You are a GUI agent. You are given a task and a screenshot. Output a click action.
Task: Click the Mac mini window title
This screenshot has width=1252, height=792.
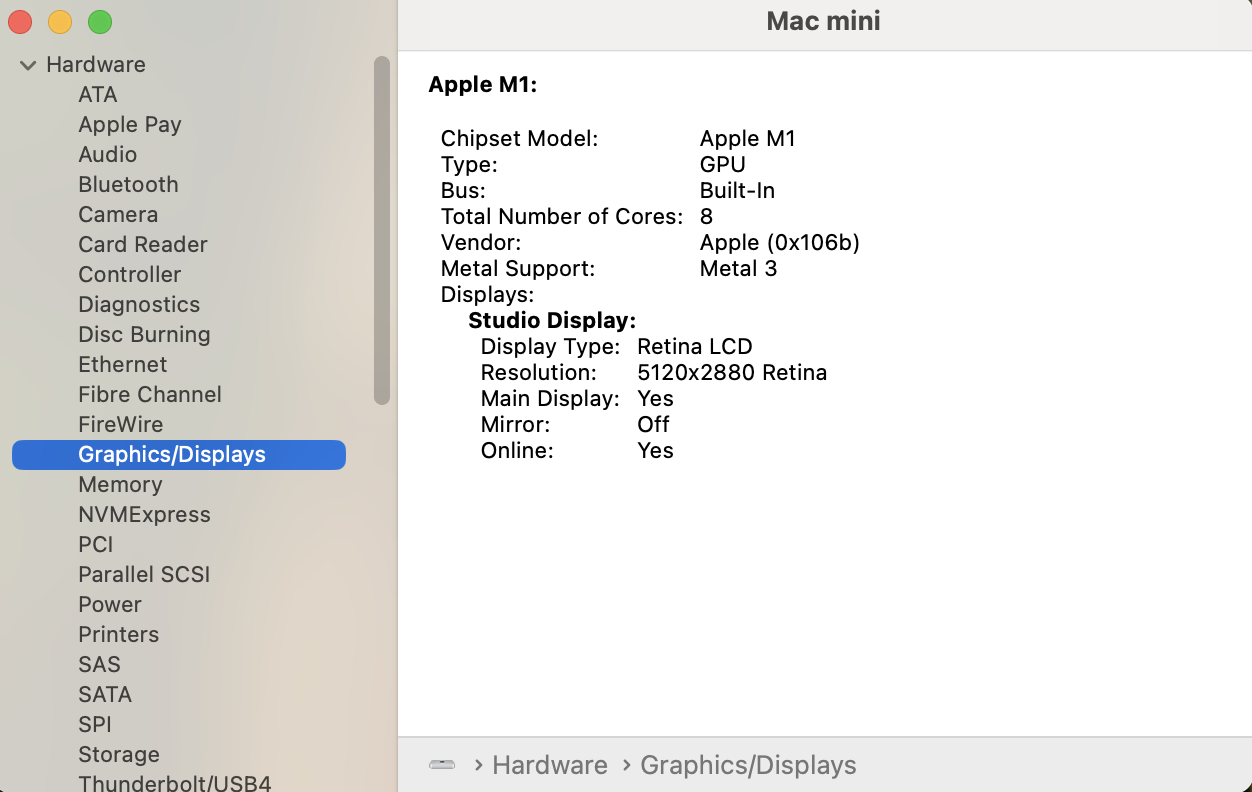coord(824,21)
